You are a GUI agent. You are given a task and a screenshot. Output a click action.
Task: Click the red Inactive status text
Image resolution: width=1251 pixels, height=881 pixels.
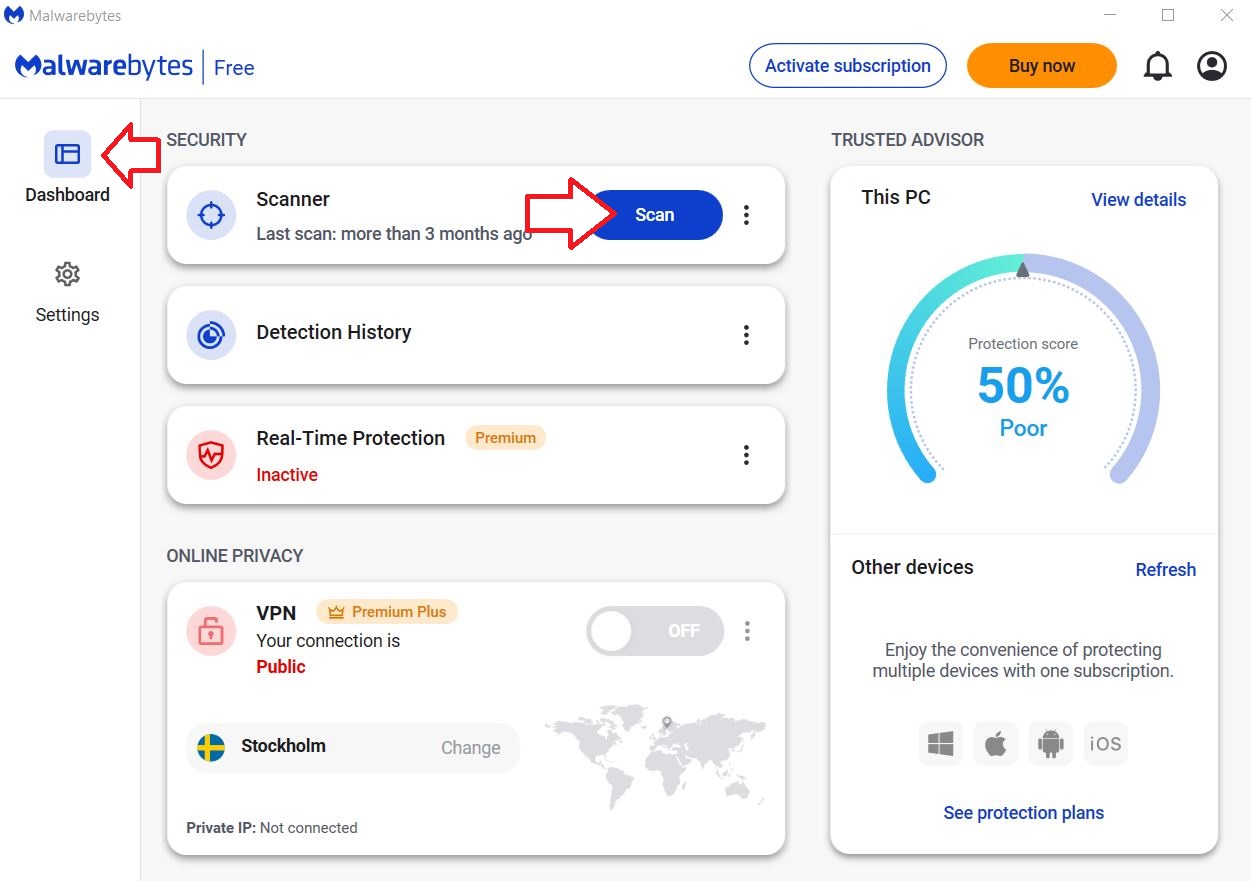[x=287, y=475]
